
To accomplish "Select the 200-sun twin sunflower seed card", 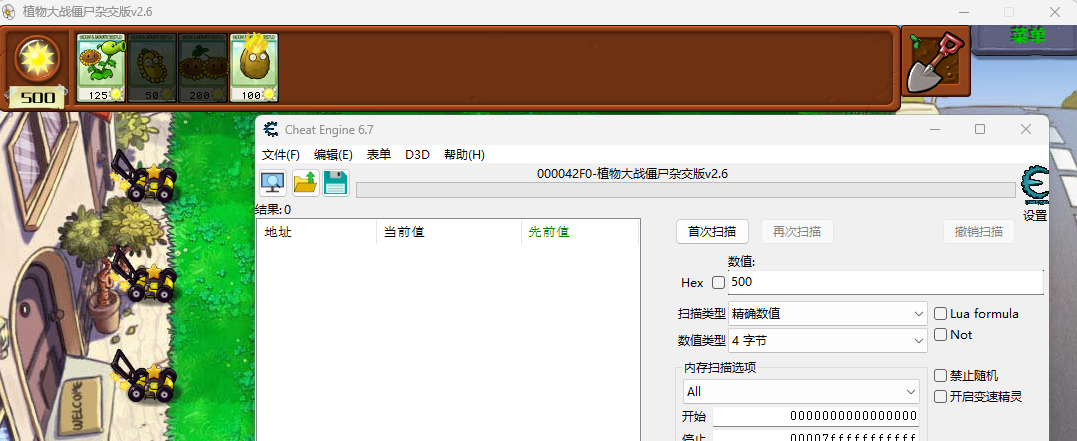I will (203, 68).
